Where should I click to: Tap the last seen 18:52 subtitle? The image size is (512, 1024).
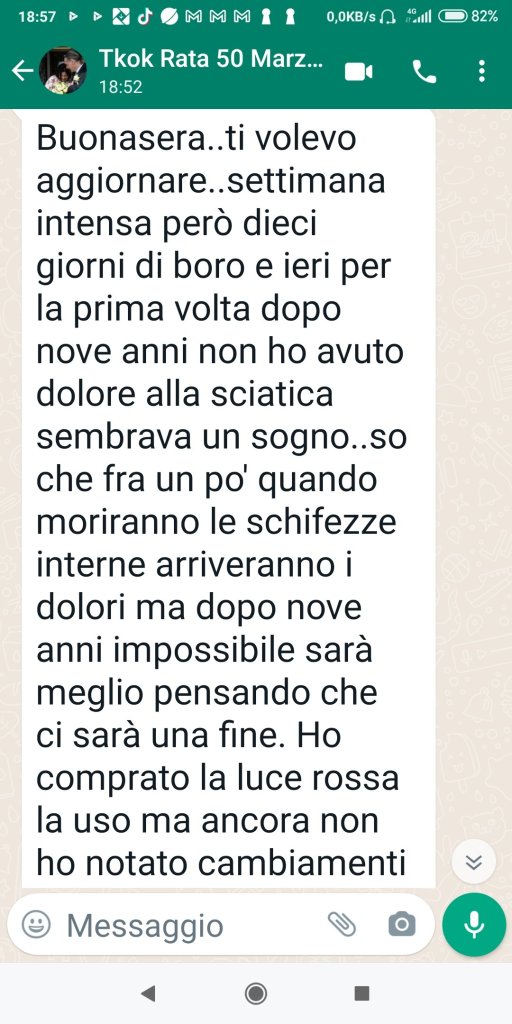pyautogui.click(x=120, y=87)
